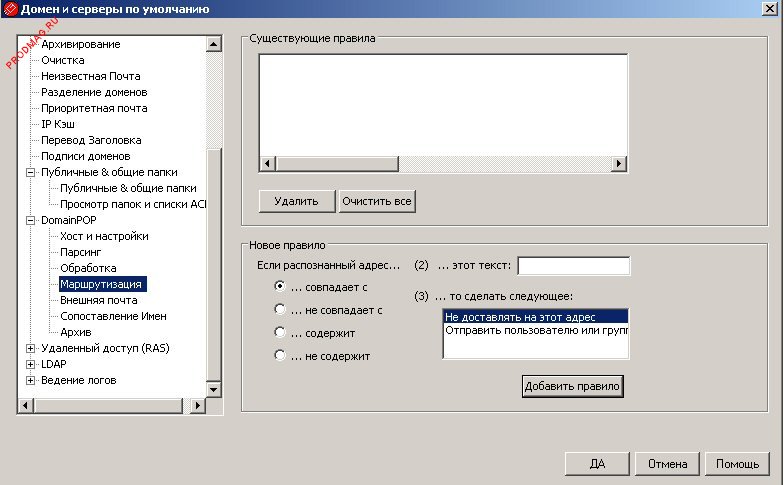784x485 pixels.
Task: Collapse the "Публичные & общие папки" tree node
Action: tap(30, 172)
